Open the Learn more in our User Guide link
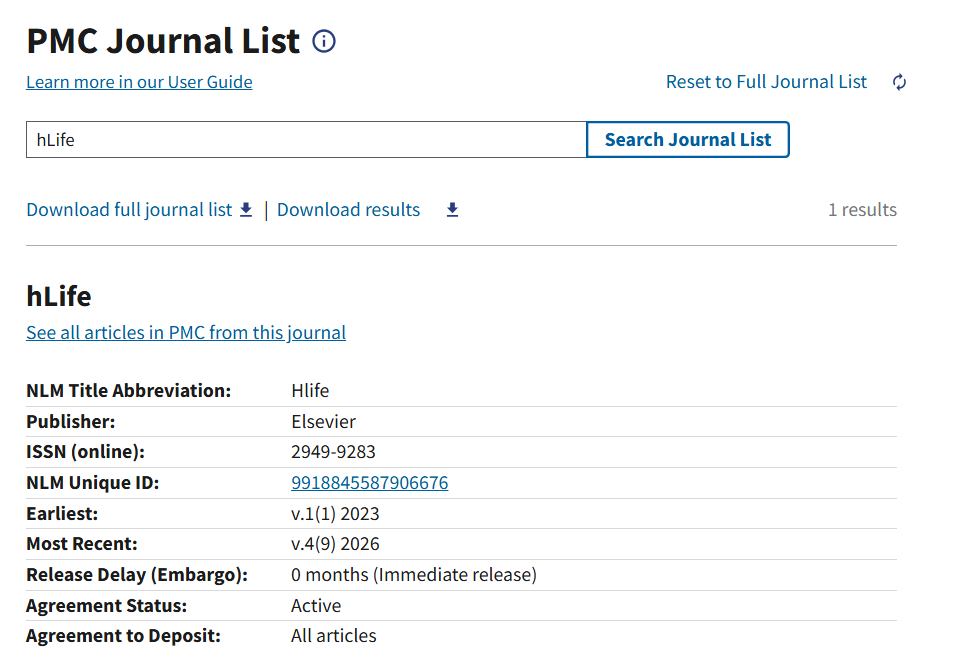 point(139,82)
